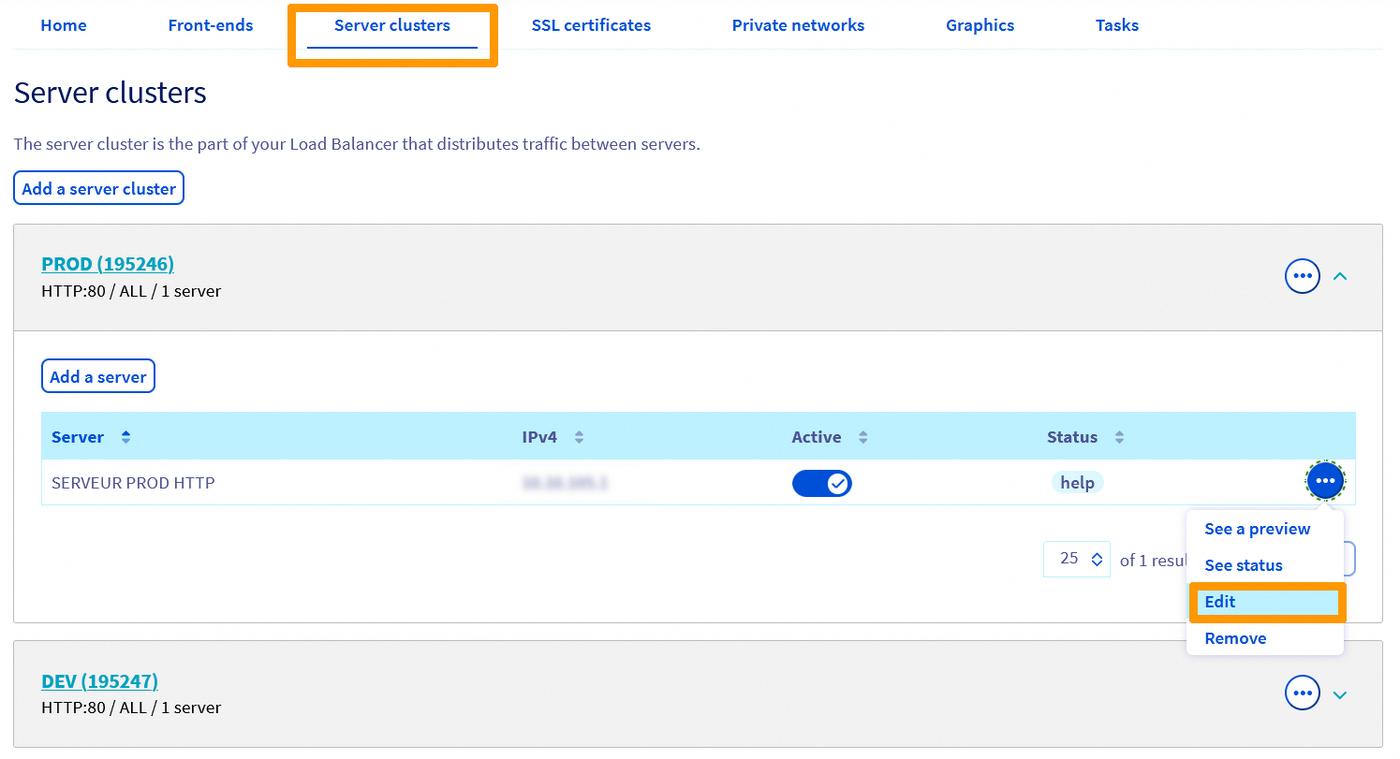This screenshot has height=759, width=1400.
Task: Choose Remove in the server context menu
Action: coord(1235,638)
